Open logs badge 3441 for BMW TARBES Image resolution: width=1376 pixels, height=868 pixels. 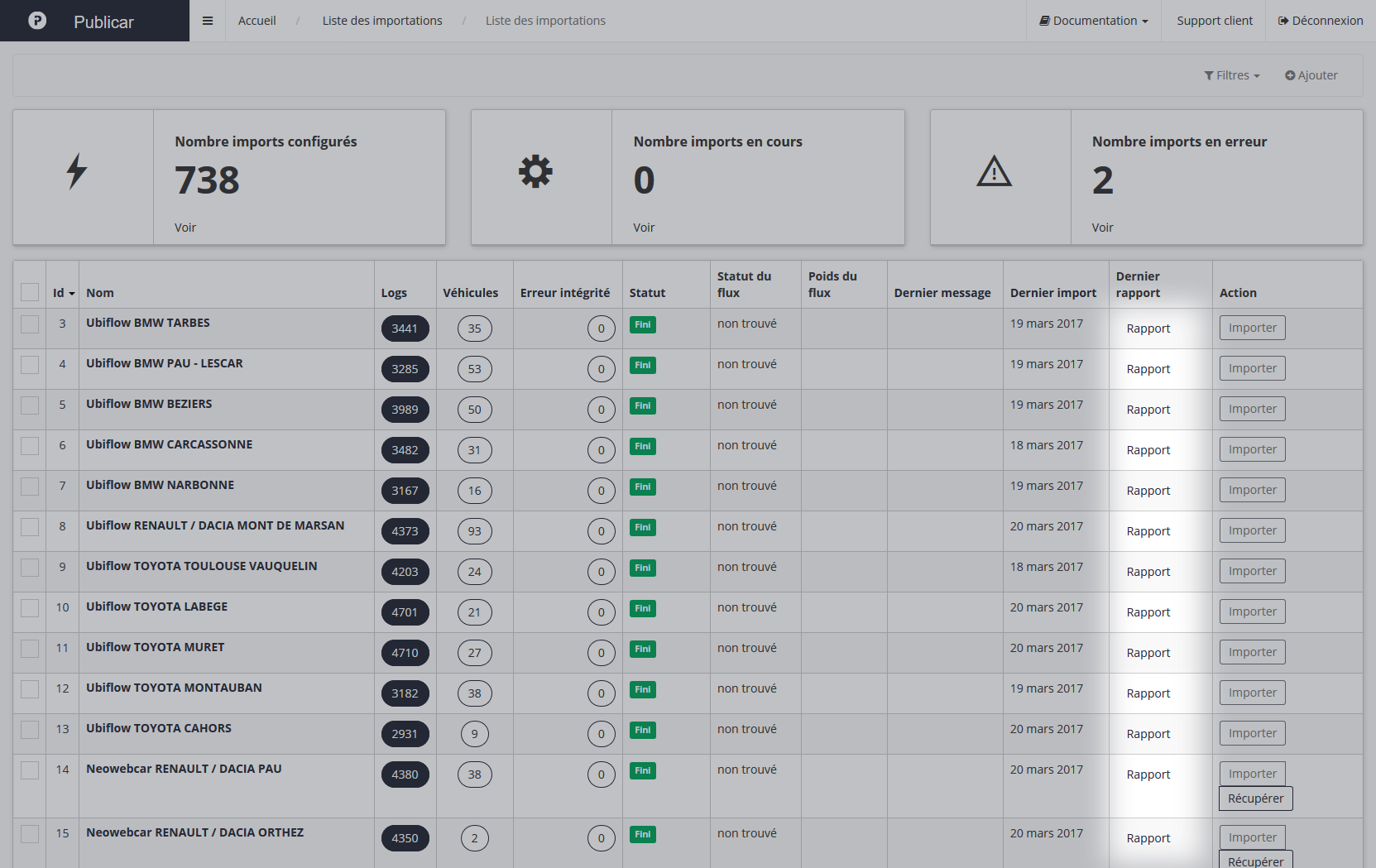(x=405, y=328)
